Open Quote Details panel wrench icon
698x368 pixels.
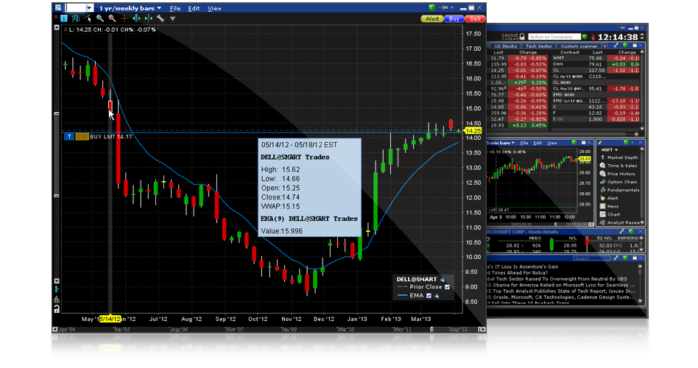point(621,231)
